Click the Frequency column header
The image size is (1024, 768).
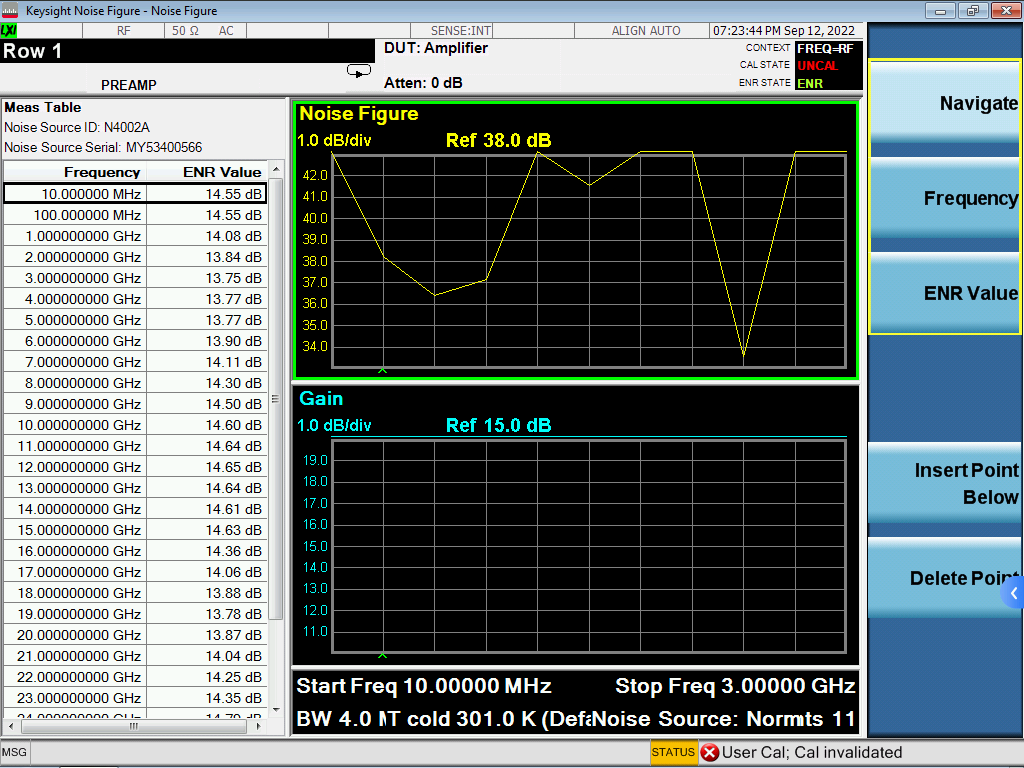pyautogui.click(x=75, y=172)
